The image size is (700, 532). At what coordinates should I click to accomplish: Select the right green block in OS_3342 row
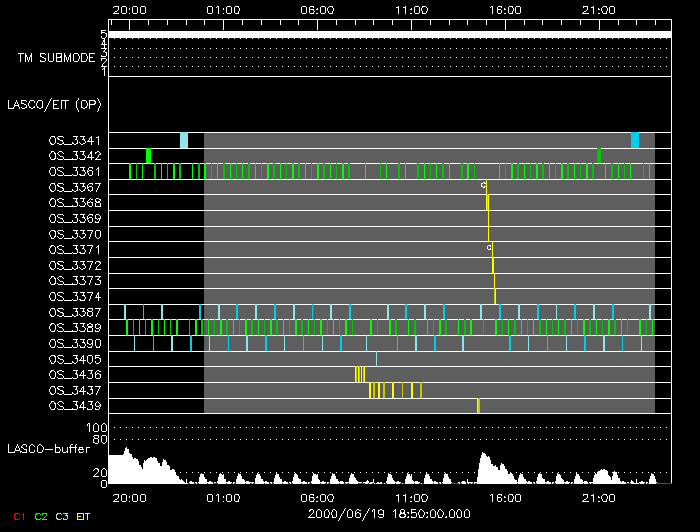[x=599, y=155]
